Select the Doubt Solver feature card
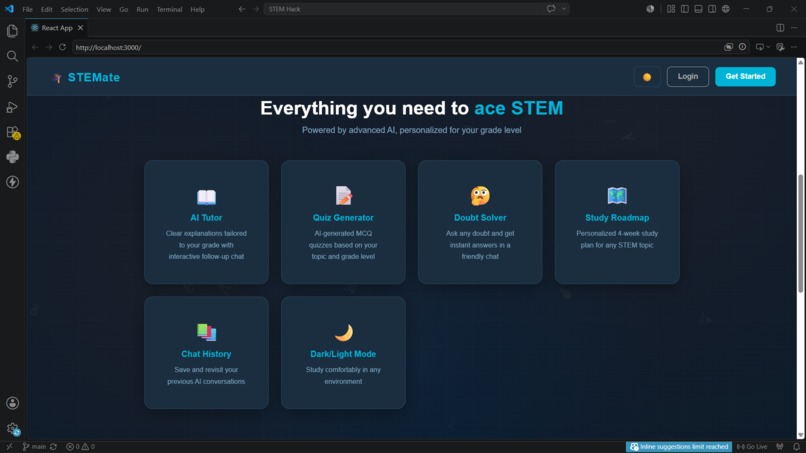This screenshot has height=453, width=806. click(x=480, y=222)
